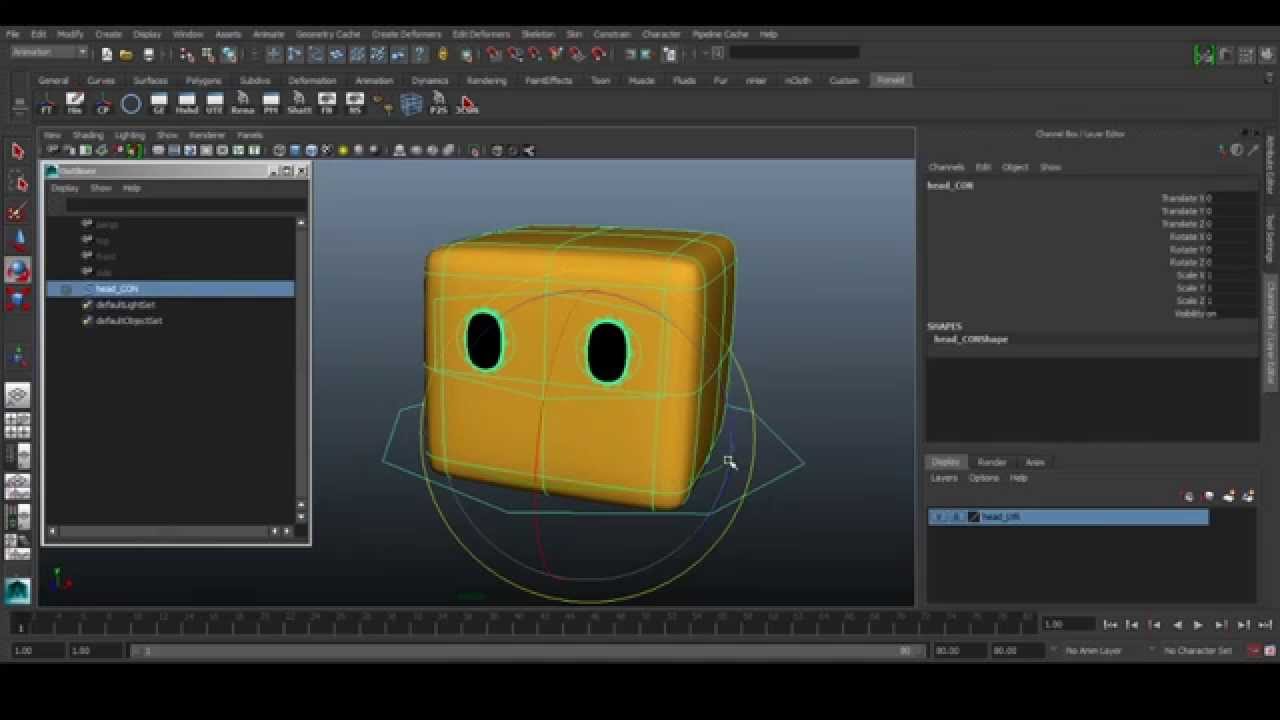Run the Rena shelf script icon
1280x720 pixels.
coord(243,103)
